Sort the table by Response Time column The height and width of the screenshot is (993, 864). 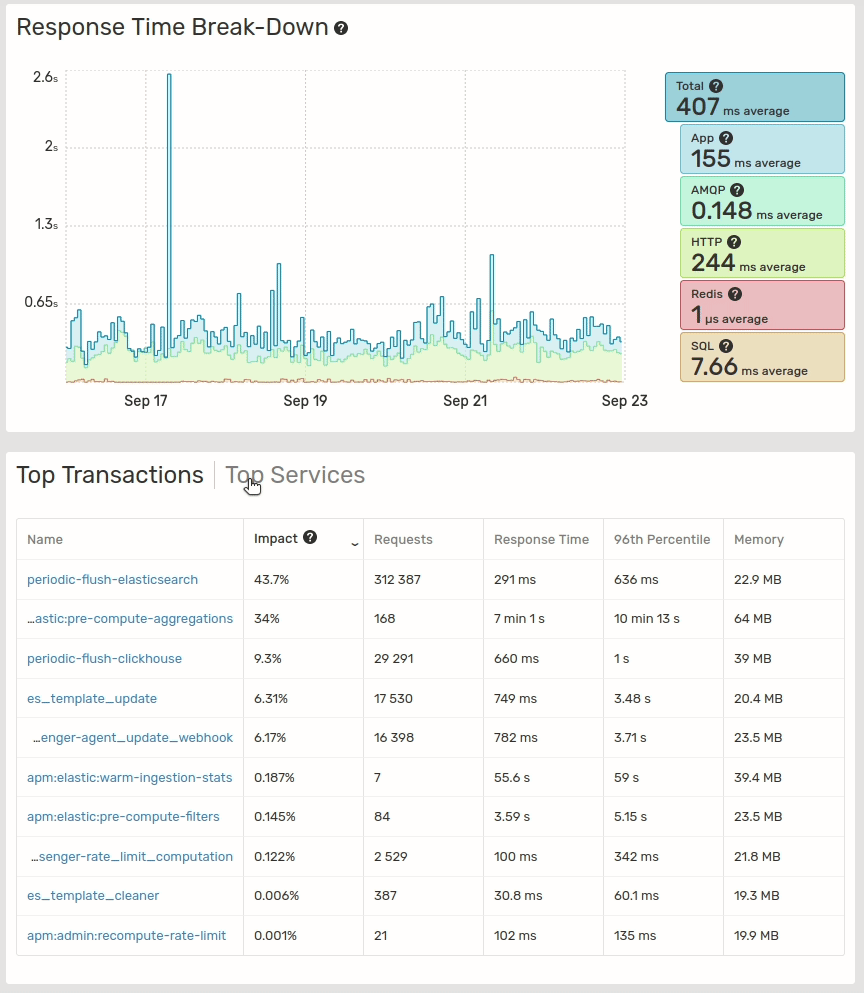(542, 538)
